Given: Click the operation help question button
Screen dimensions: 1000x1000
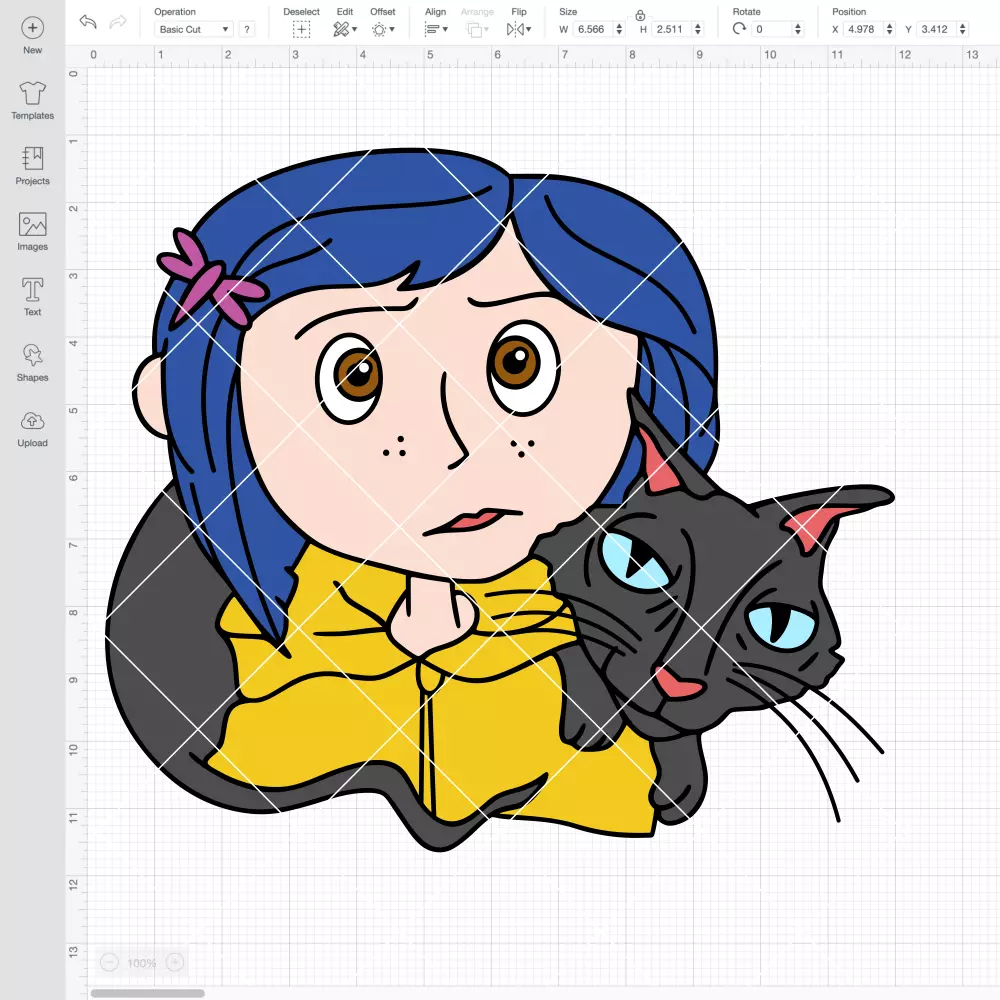Looking at the screenshot, I should [x=247, y=29].
